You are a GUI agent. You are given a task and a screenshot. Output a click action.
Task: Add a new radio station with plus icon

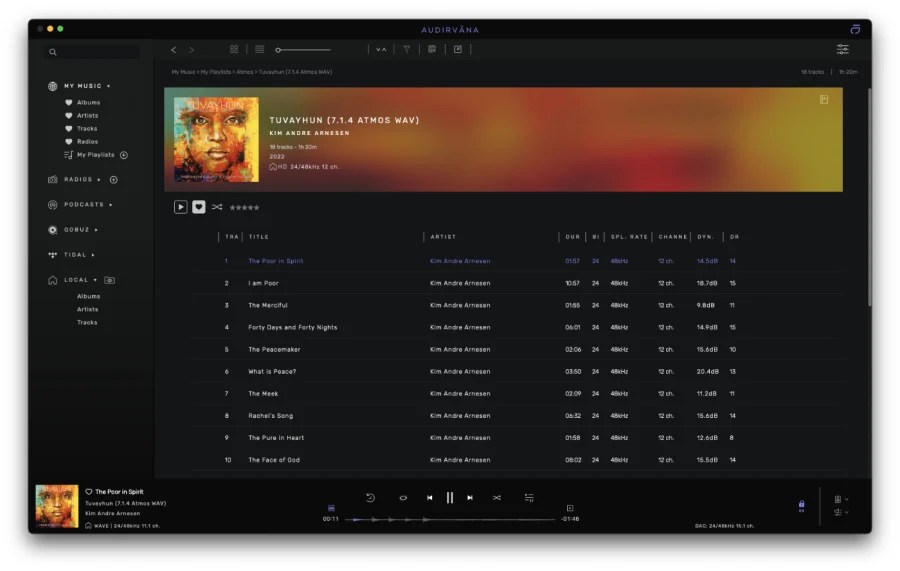pos(113,180)
